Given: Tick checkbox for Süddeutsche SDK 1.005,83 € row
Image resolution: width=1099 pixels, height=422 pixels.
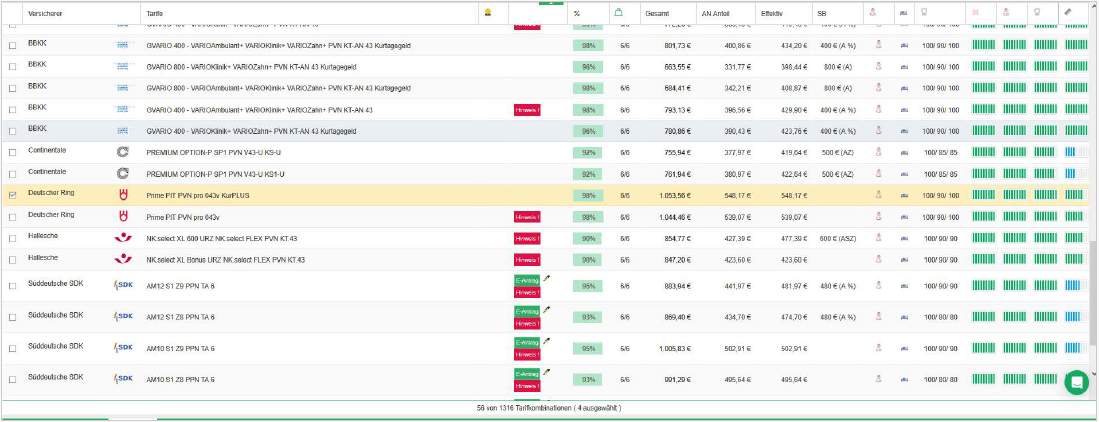Looking at the screenshot, I should 12,349.
